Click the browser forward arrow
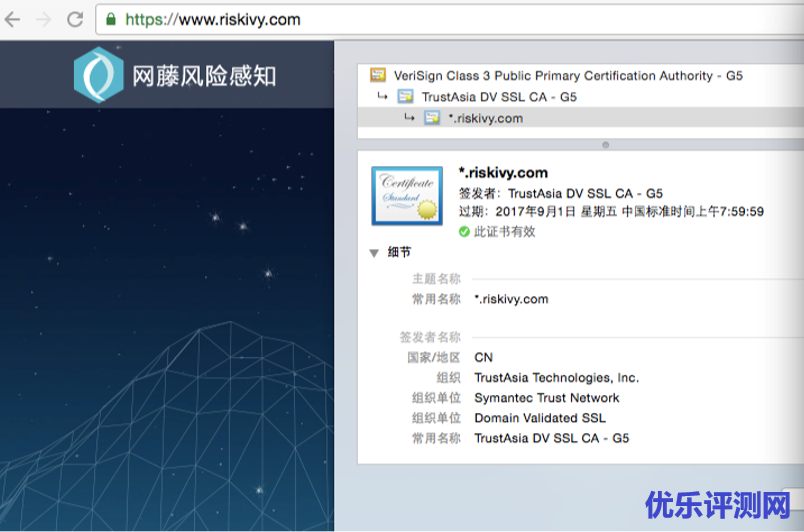Viewport: 804px width, 532px height. click(44, 19)
